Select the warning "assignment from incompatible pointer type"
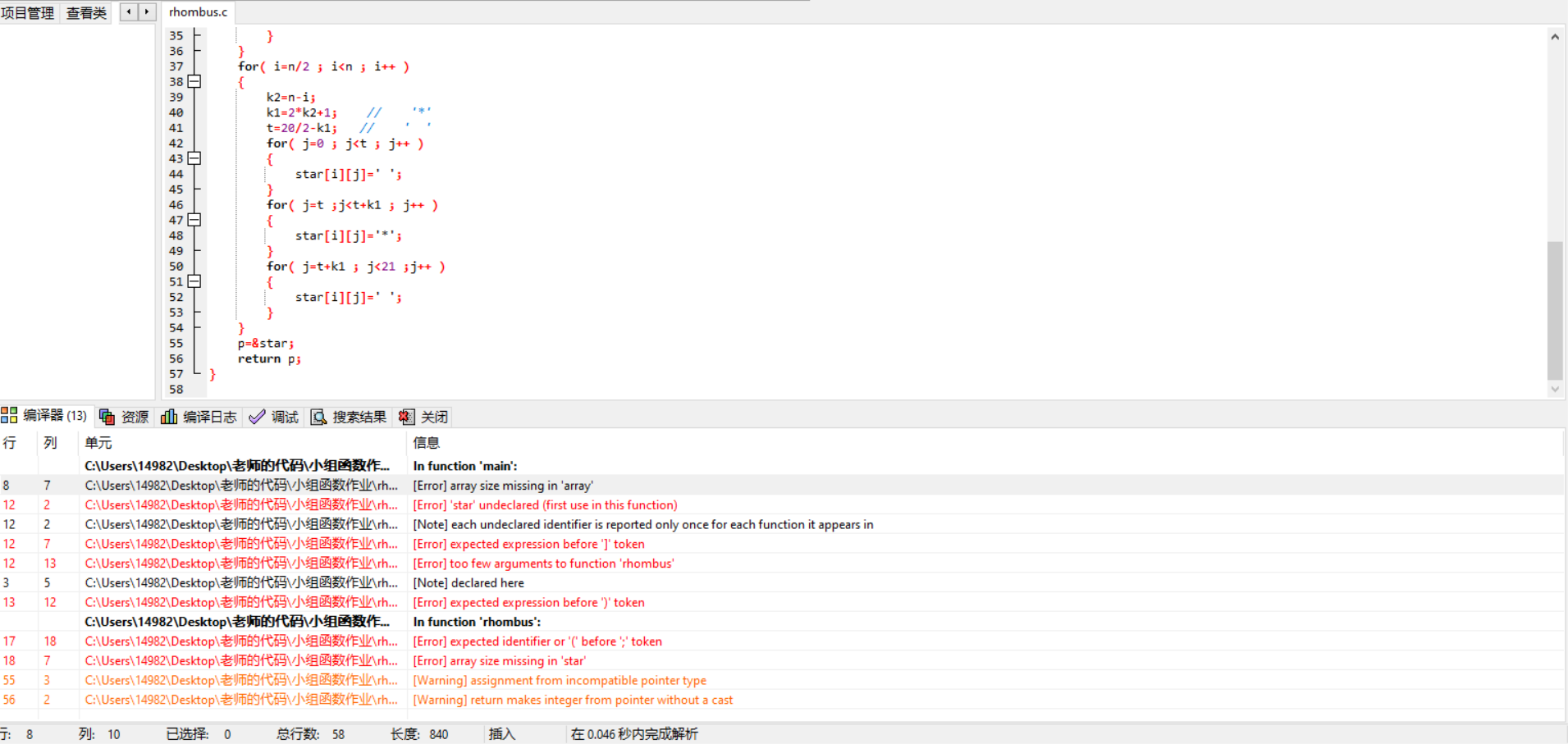Image resolution: width=1568 pixels, height=744 pixels. click(781, 680)
